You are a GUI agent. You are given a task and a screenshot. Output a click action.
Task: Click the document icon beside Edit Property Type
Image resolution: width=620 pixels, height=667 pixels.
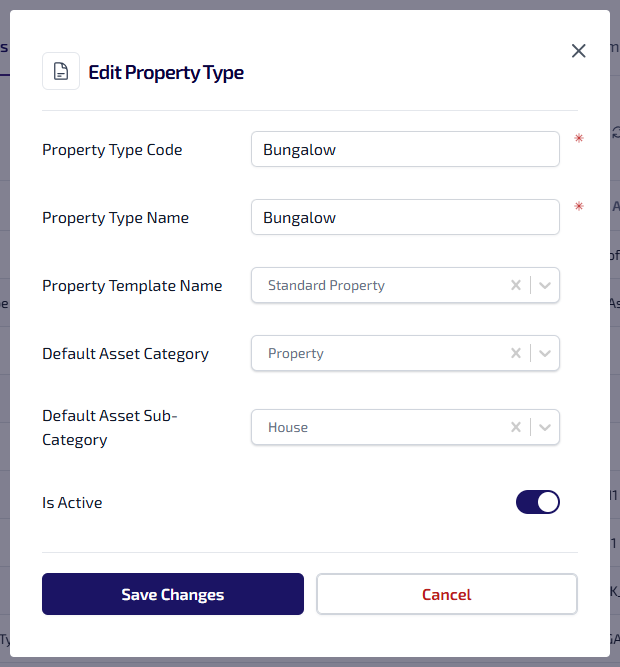61,72
